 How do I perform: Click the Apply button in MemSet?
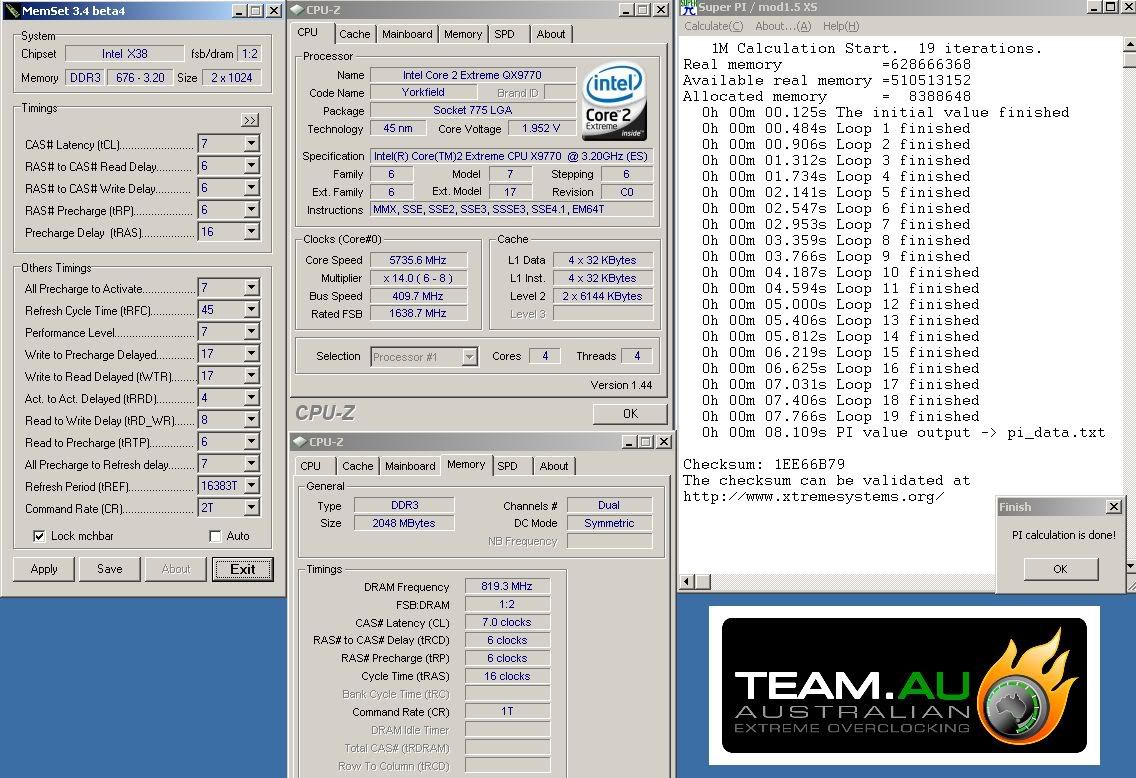point(44,569)
